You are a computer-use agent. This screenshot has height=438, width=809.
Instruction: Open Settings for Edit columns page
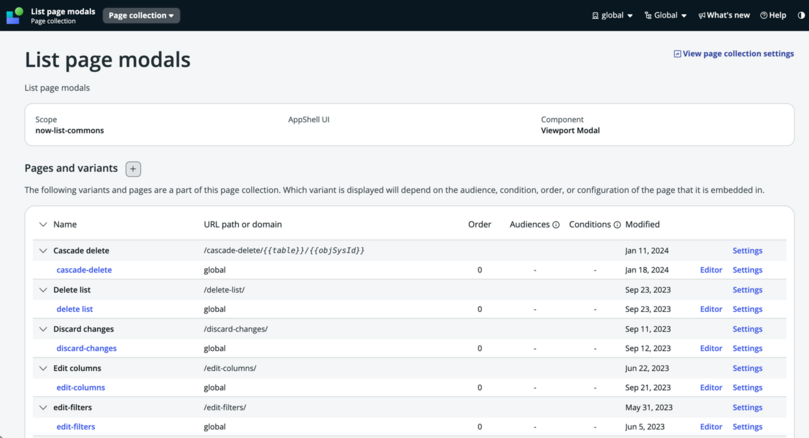pyautogui.click(x=747, y=368)
